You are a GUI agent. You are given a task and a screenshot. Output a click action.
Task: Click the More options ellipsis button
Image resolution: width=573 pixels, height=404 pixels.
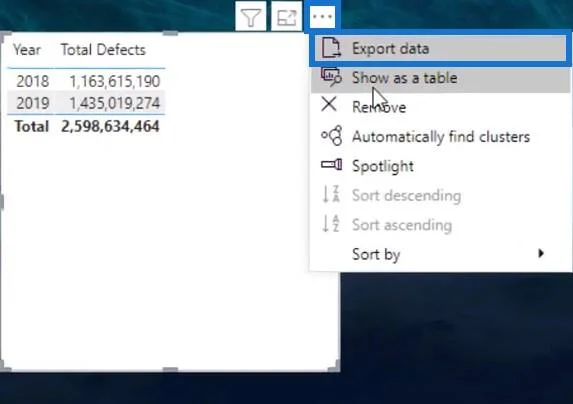pyautogui.click(x=322, y=16)
